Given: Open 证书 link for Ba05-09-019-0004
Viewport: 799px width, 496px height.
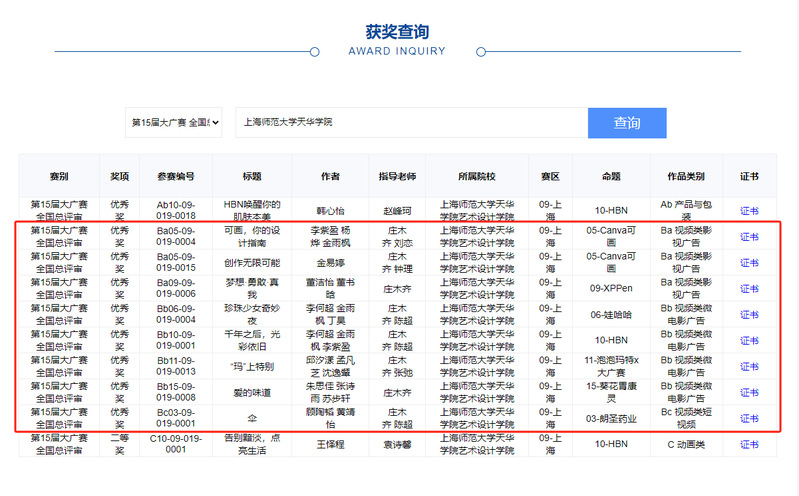Looking at the screenshot, I should (x=749, y=237).
